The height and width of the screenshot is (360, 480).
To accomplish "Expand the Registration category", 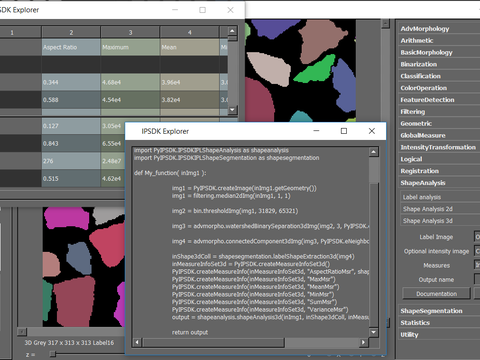I will click(419, 171).
